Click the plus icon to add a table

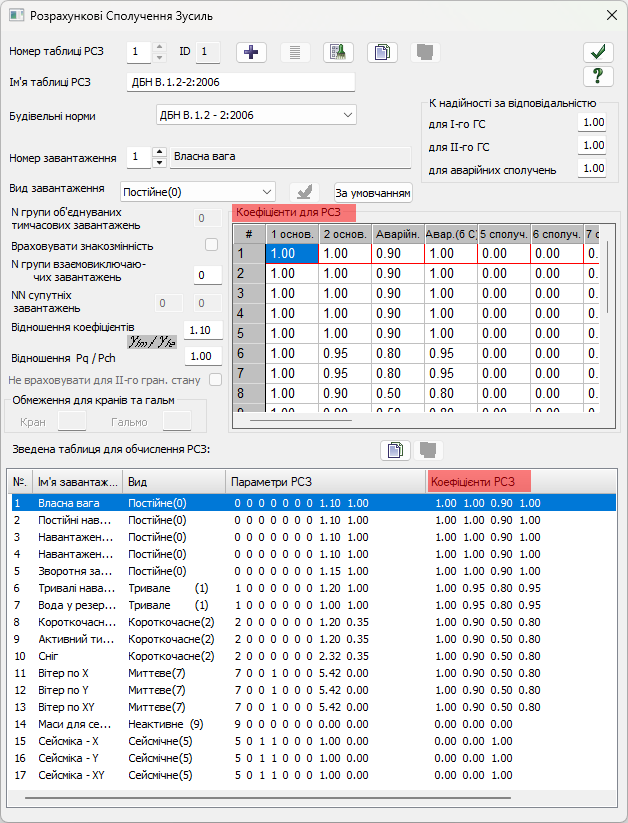point(251,52)
